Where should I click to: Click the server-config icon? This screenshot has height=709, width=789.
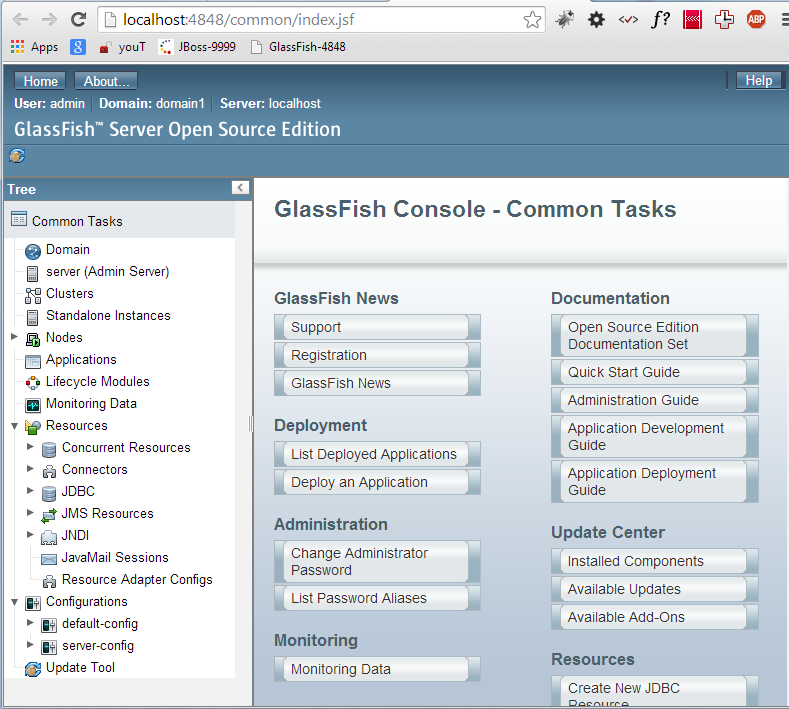point(49,647)
